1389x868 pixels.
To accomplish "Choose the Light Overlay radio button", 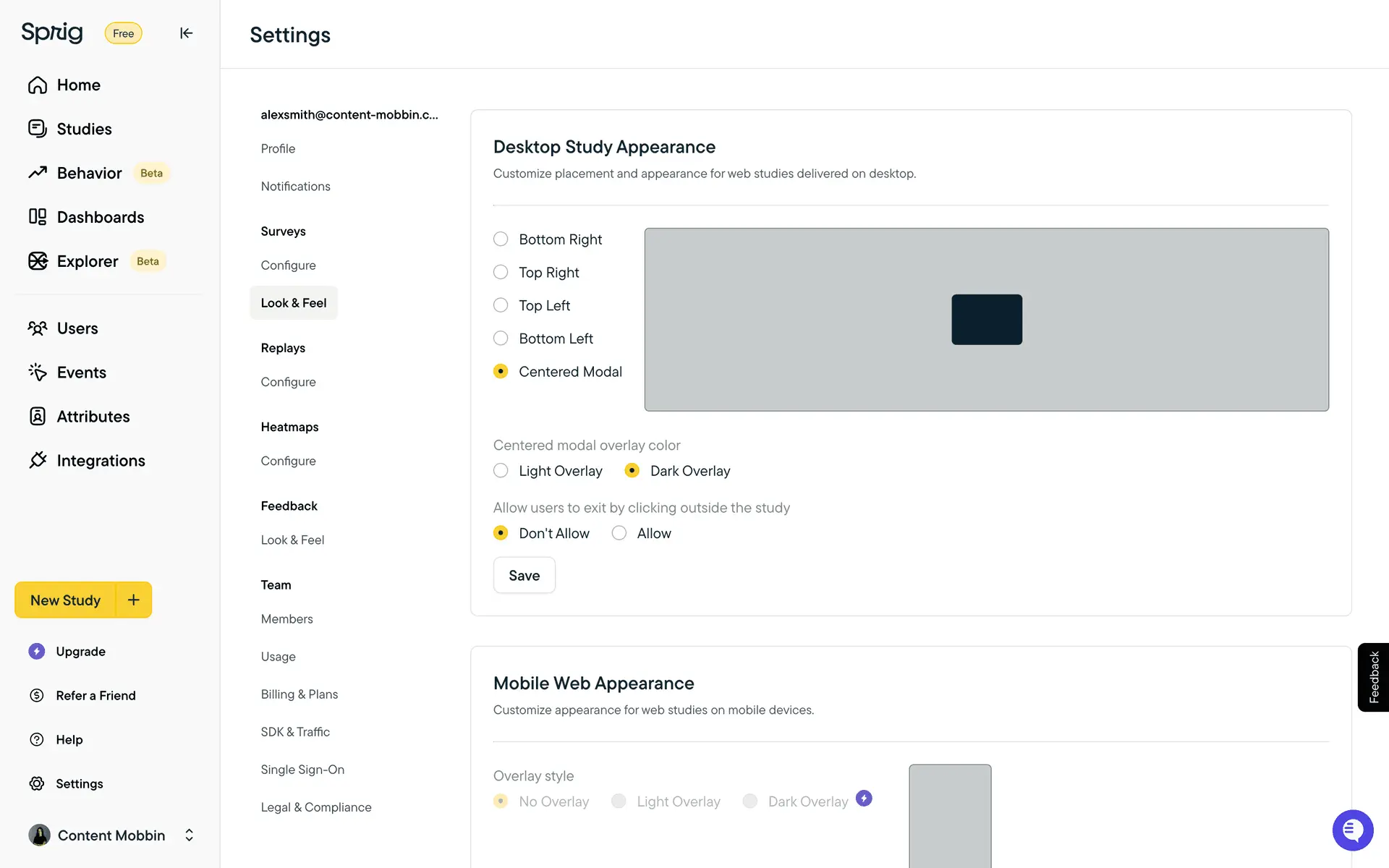I will pyautogui.click(x=501, y=471).
